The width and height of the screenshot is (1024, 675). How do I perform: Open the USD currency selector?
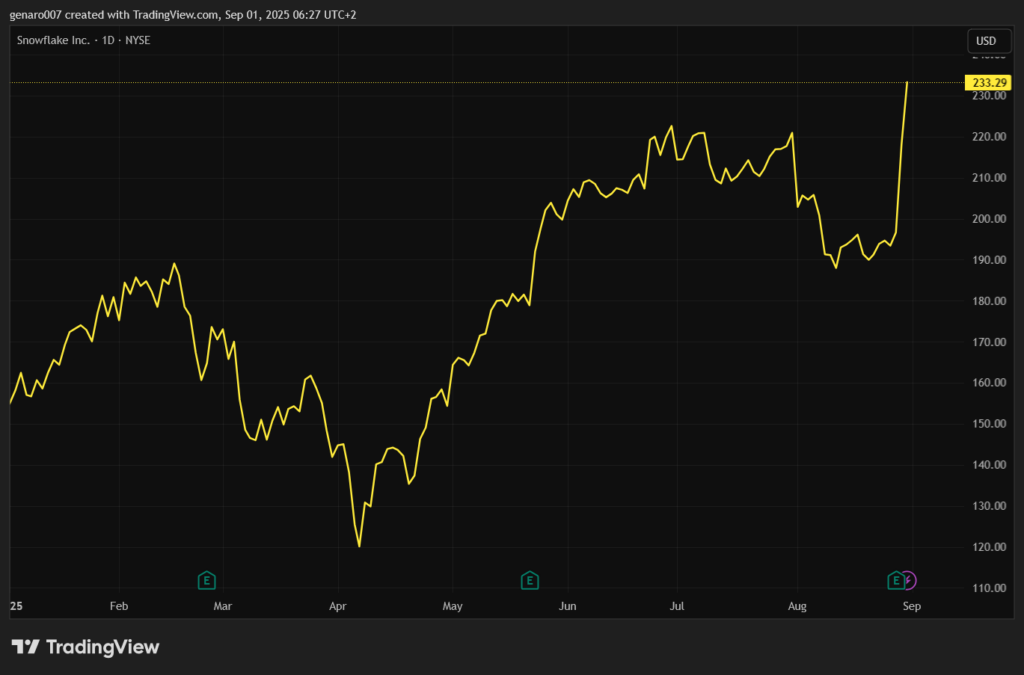[985, 41]
